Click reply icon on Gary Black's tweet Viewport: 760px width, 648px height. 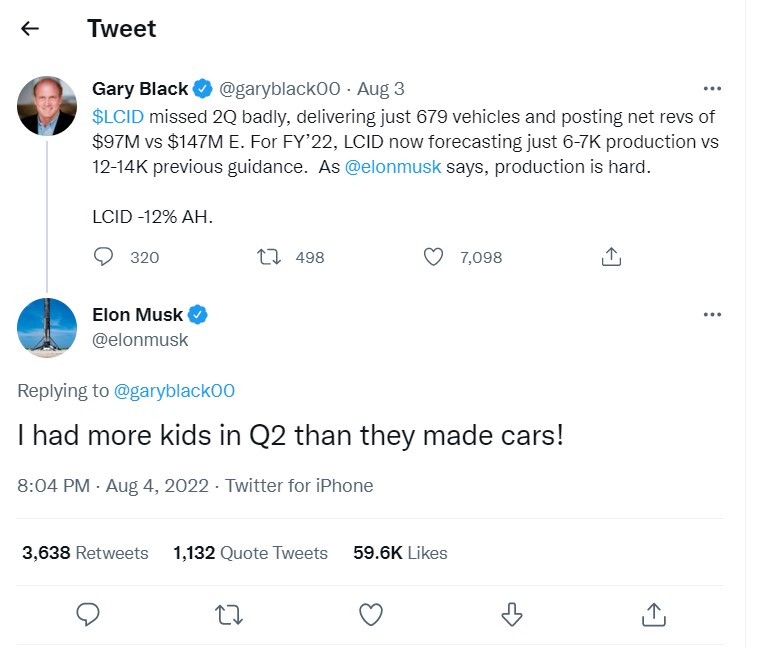[104, 257]
